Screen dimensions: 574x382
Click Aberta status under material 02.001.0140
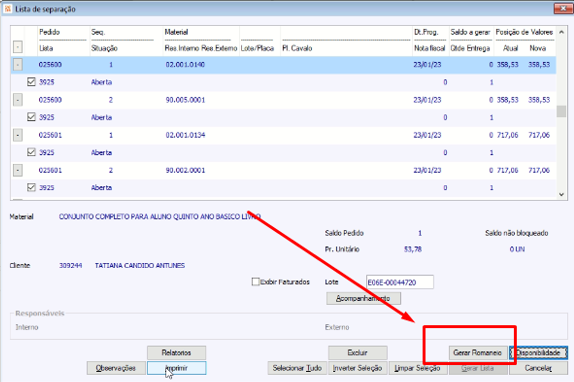(x=102, y=82)
